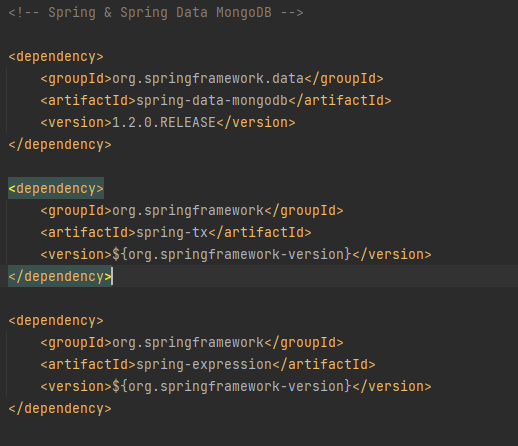Click groupId org.springframework.data line

212,79
